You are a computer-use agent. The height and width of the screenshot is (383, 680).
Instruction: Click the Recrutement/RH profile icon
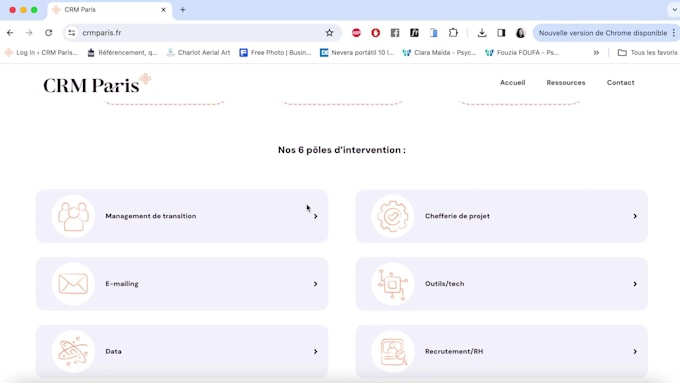click(x=393, y=351)
